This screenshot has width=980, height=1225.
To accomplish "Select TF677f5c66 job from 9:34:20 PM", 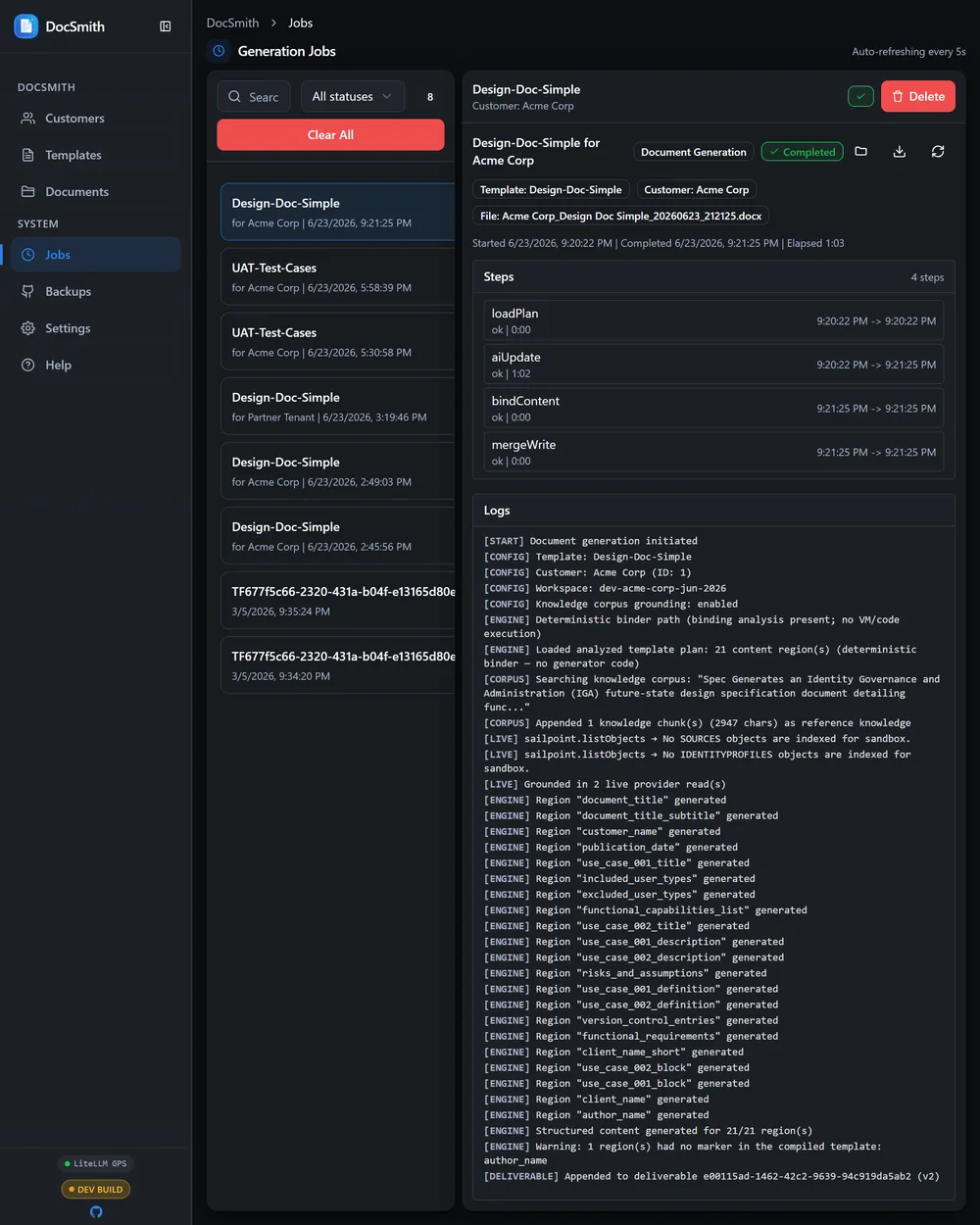I will [x=338, y=664].
